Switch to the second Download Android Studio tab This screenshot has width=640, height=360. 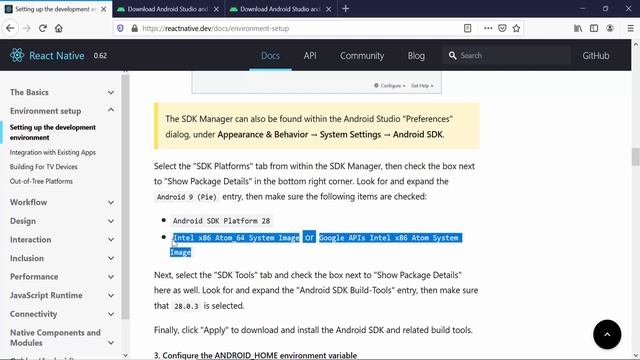click(x=281, y=9)
